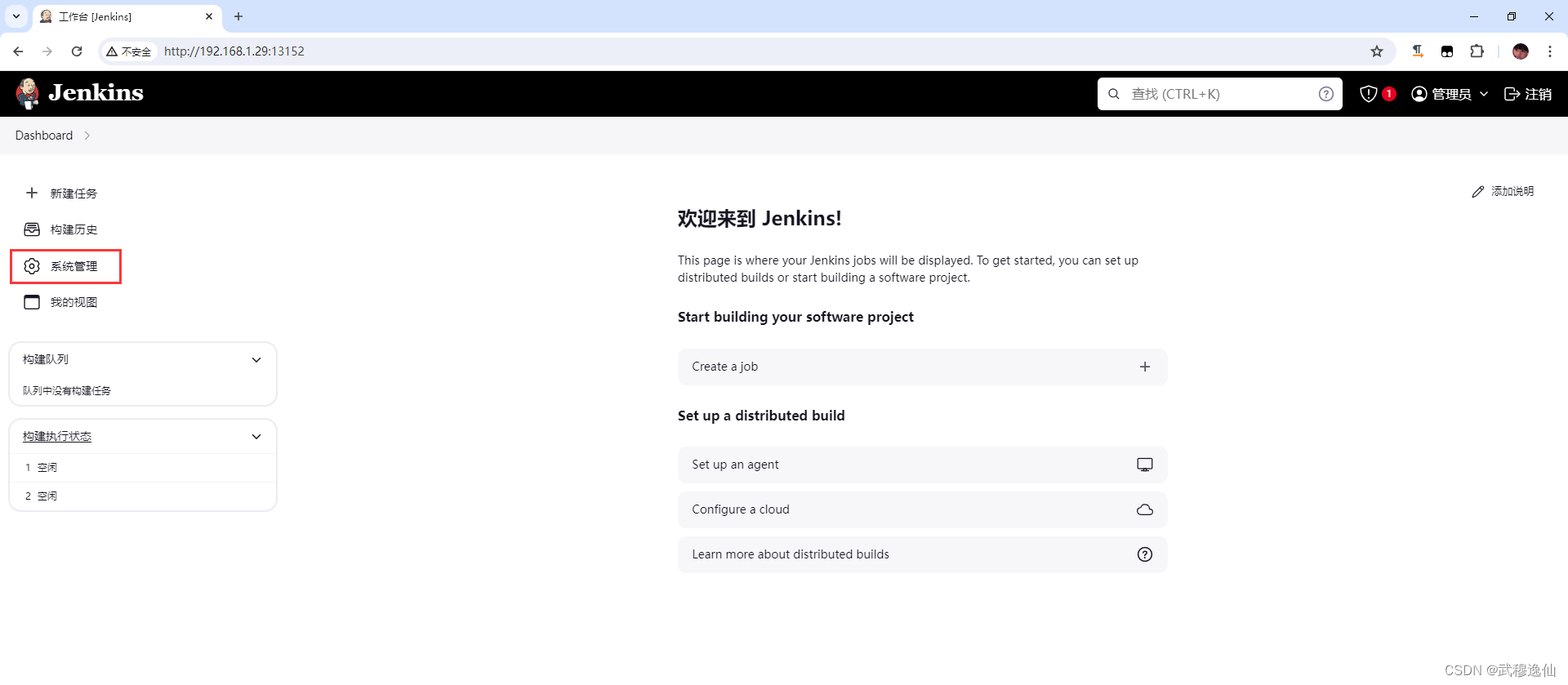Open 我的视图 sidebar entry
1568x685 pixels.
[x=73, y=302]
